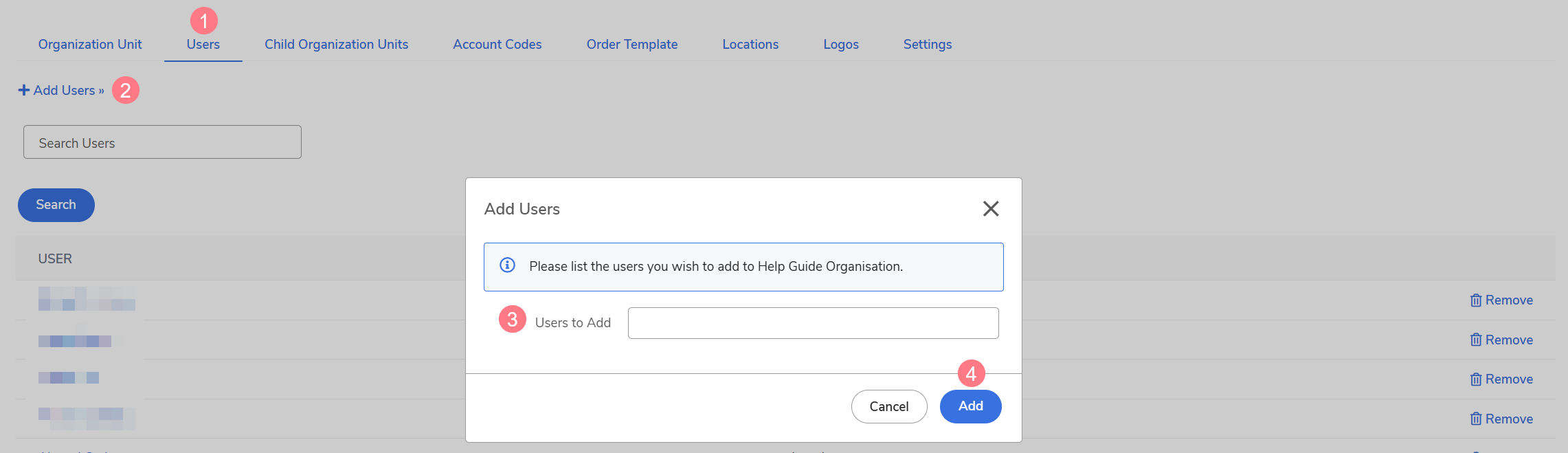Viewport: 1568px width, 453px height.
Task: Click the Users to Add input field
Action: [813, 323]
